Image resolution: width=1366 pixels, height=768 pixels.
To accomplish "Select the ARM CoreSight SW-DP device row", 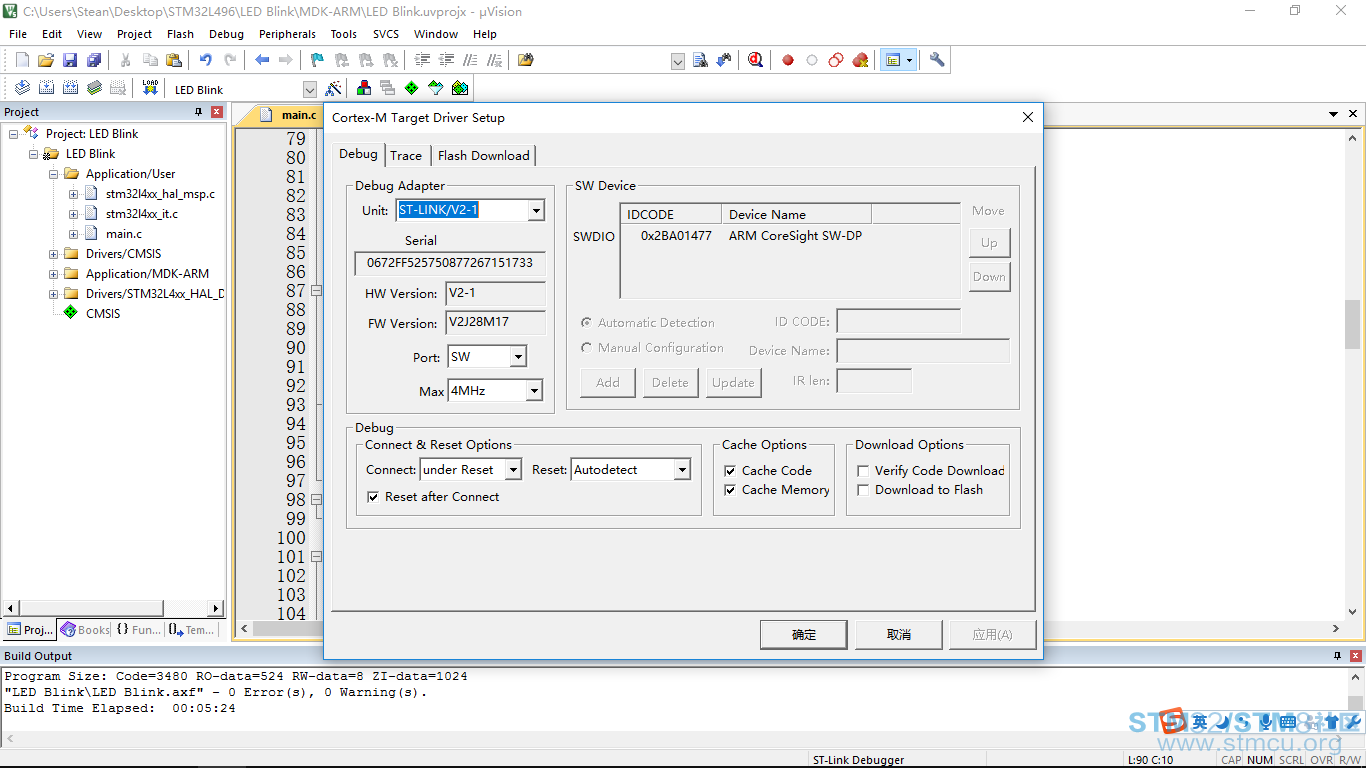I will (x=790, y=236).
